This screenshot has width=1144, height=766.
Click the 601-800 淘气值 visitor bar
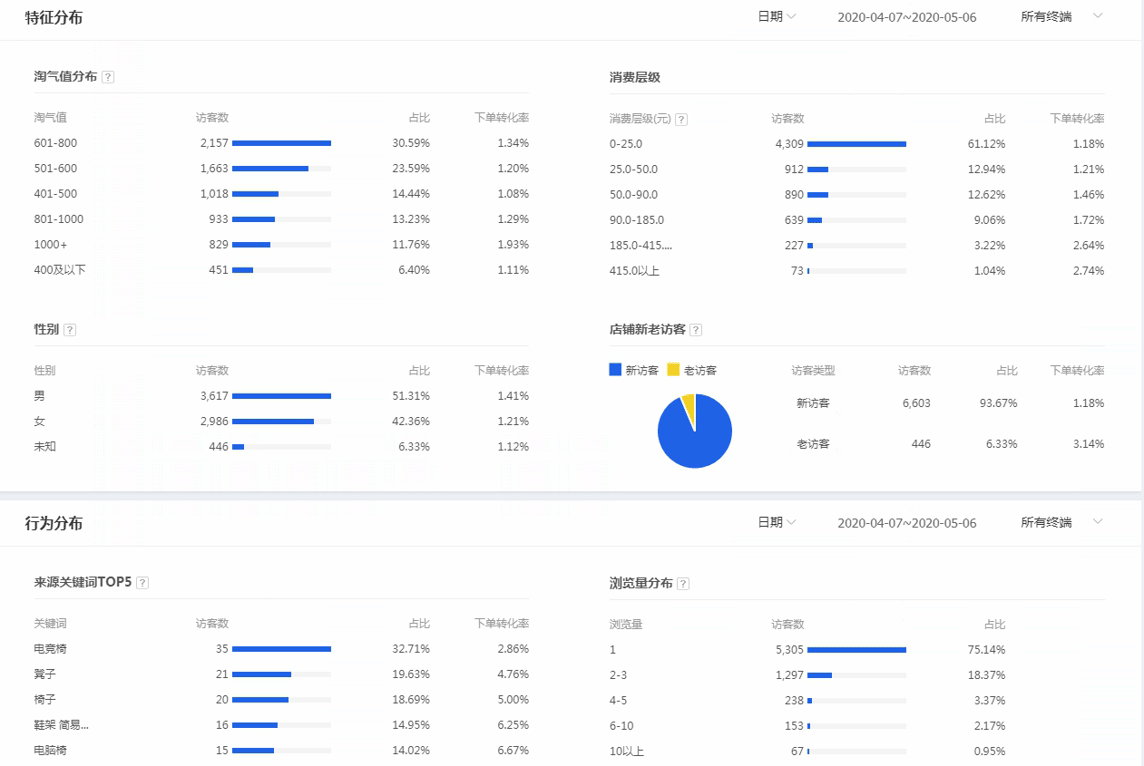[281, 143]
